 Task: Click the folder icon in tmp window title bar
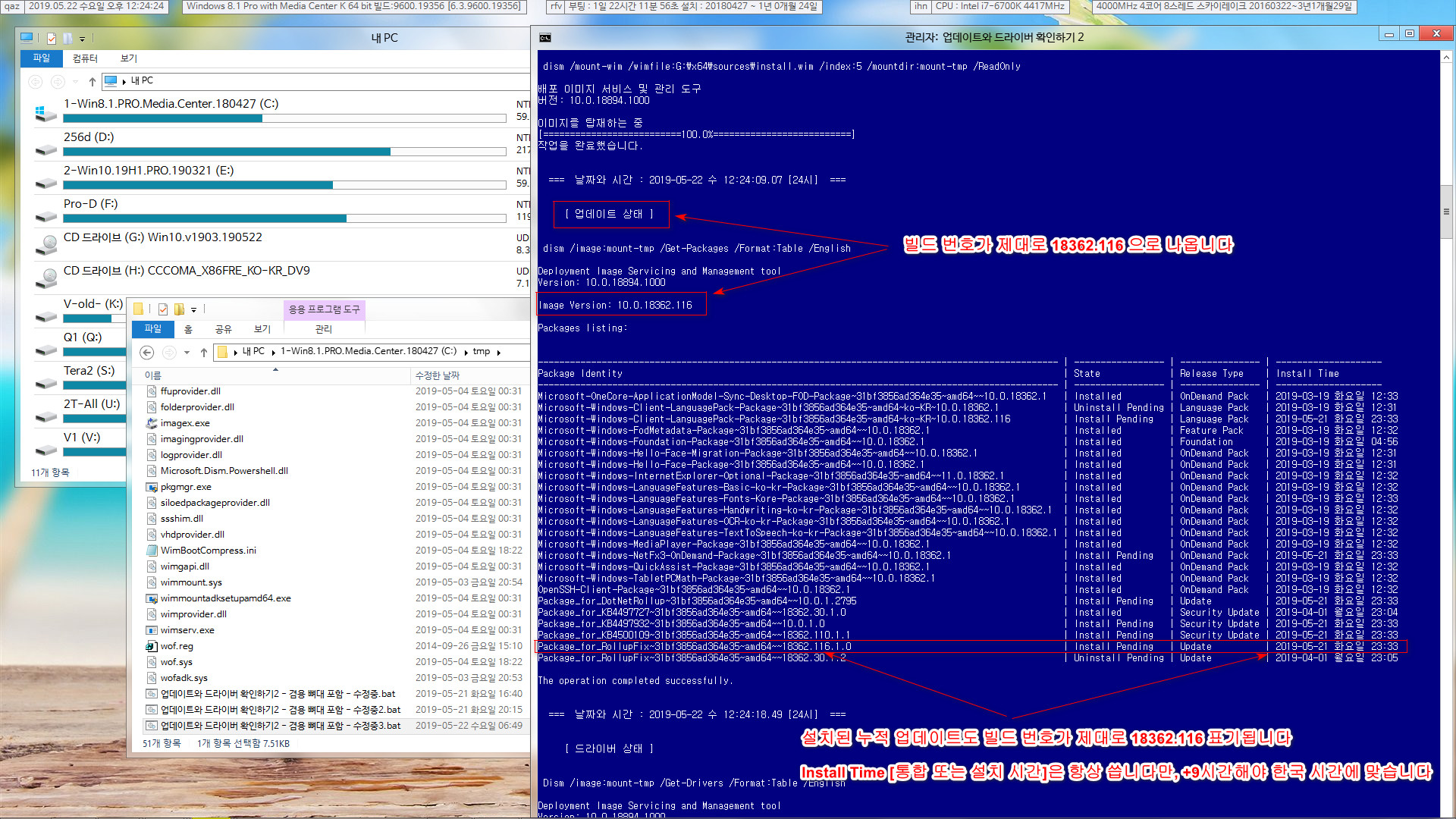139,309
